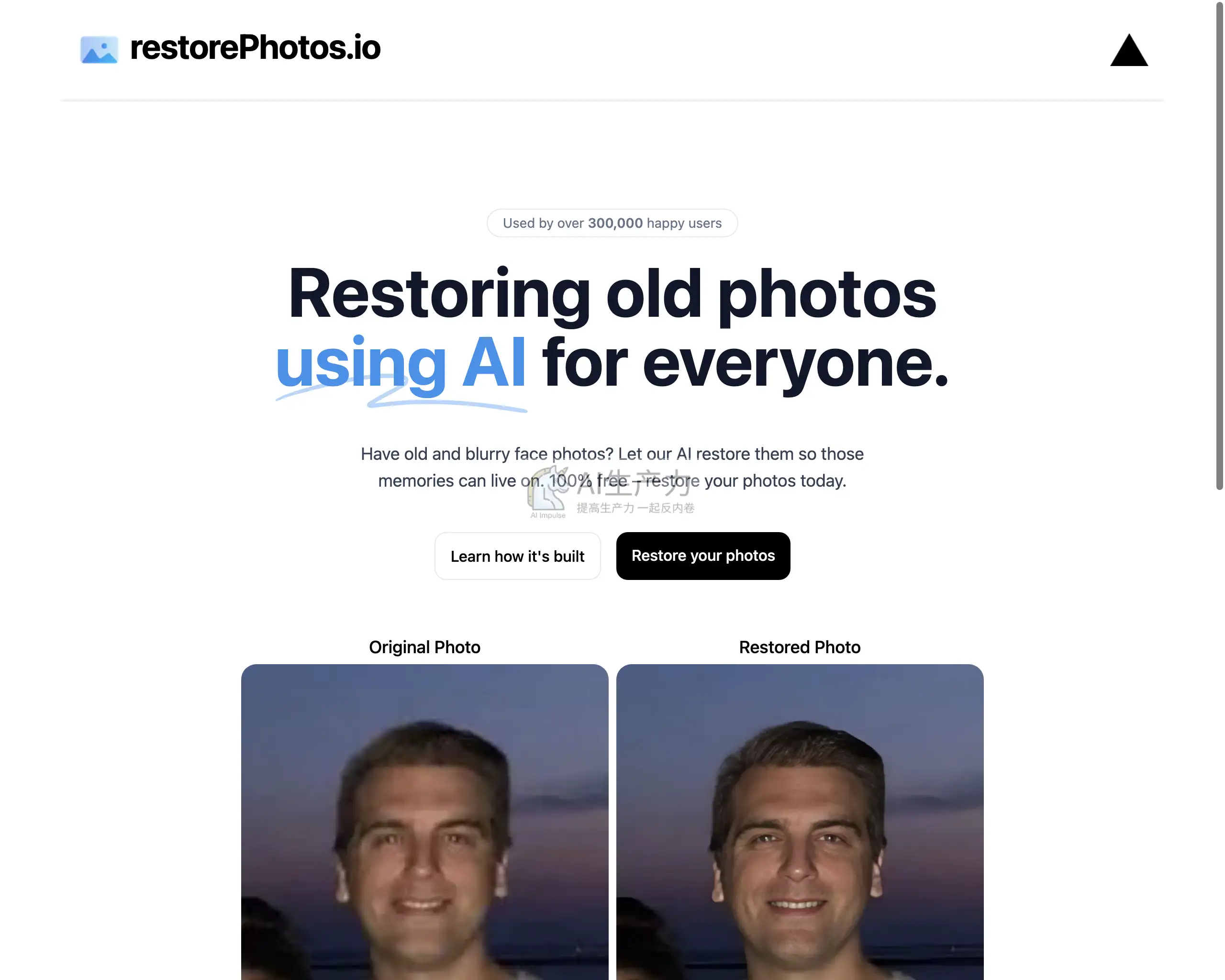Screen dimensions: 1225x980
Task: Click the restorePhotos.io site title
Action: pos(255,47)
